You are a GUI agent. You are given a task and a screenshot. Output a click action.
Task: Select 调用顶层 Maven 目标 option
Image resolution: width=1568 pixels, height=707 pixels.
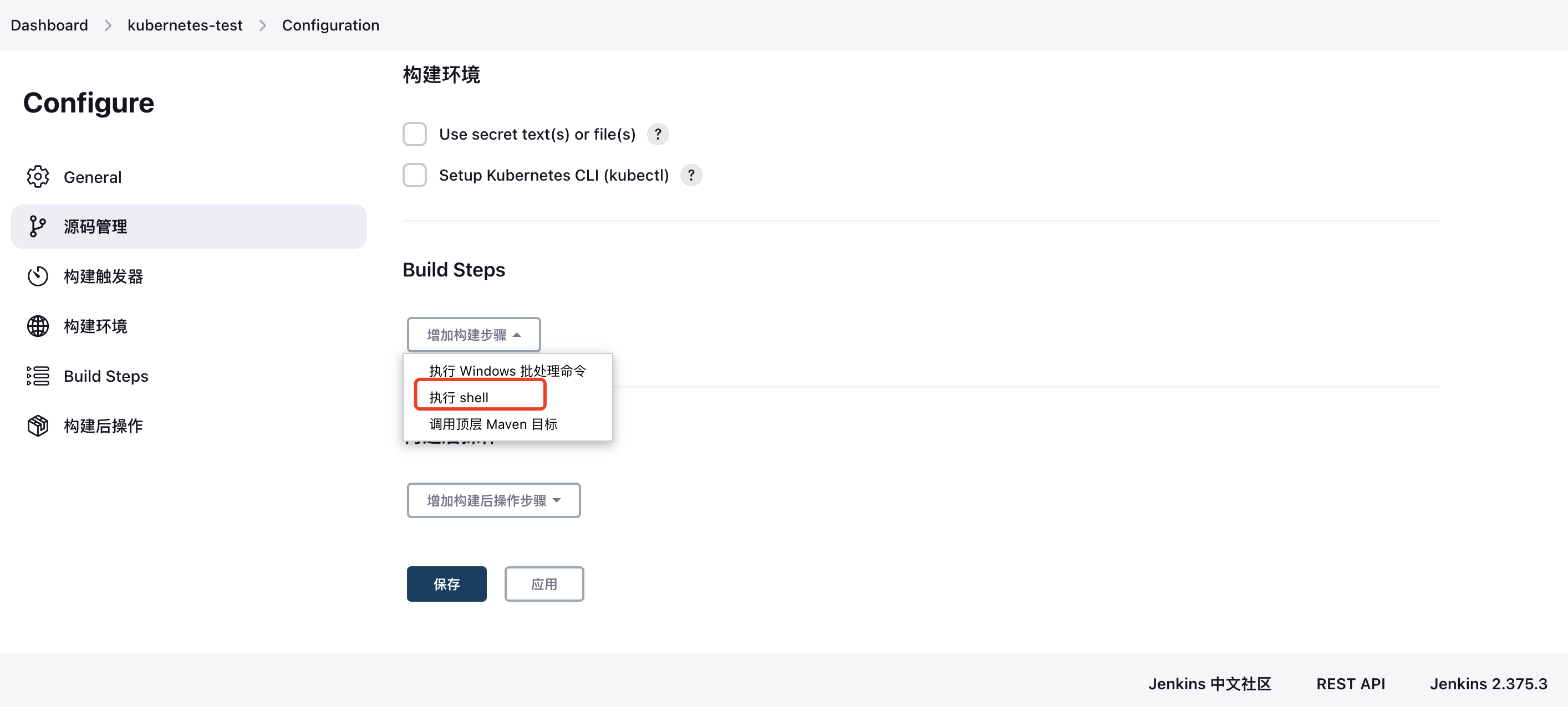493,424
